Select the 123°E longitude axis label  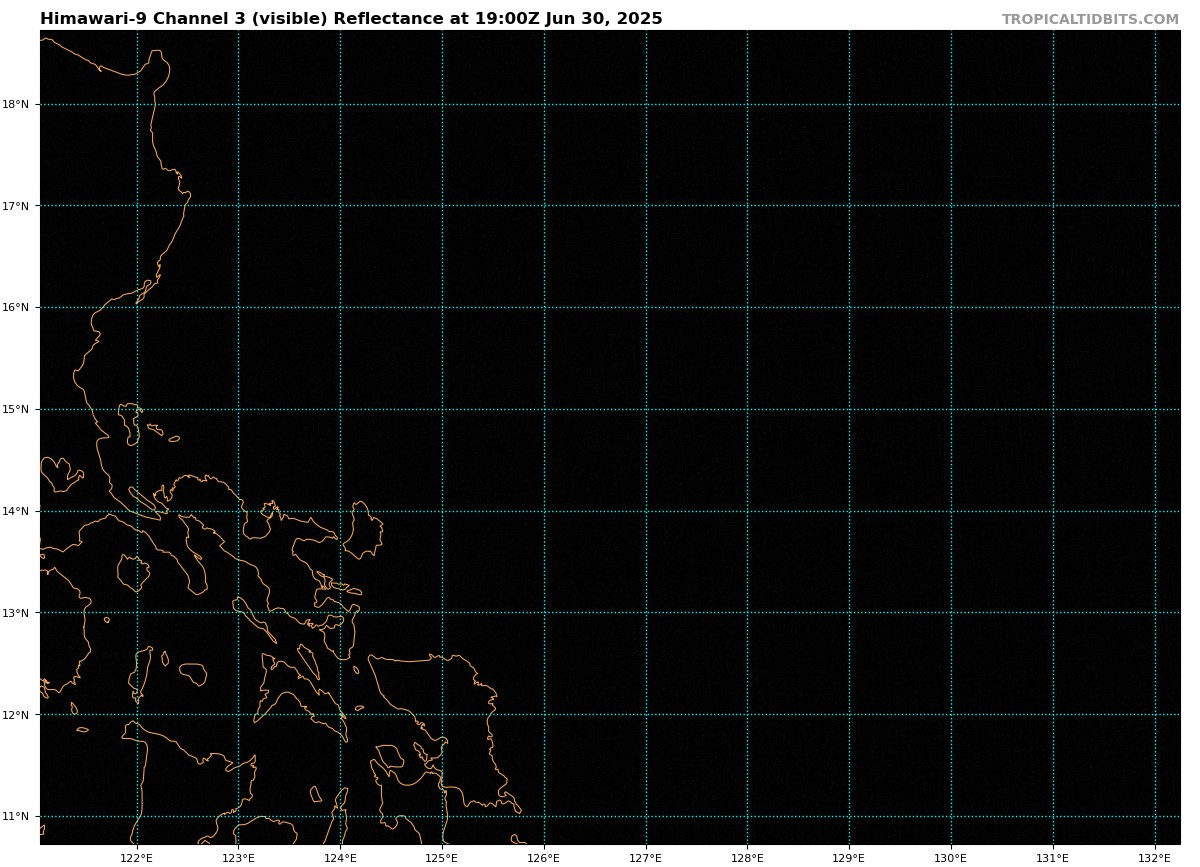point(238,858)
